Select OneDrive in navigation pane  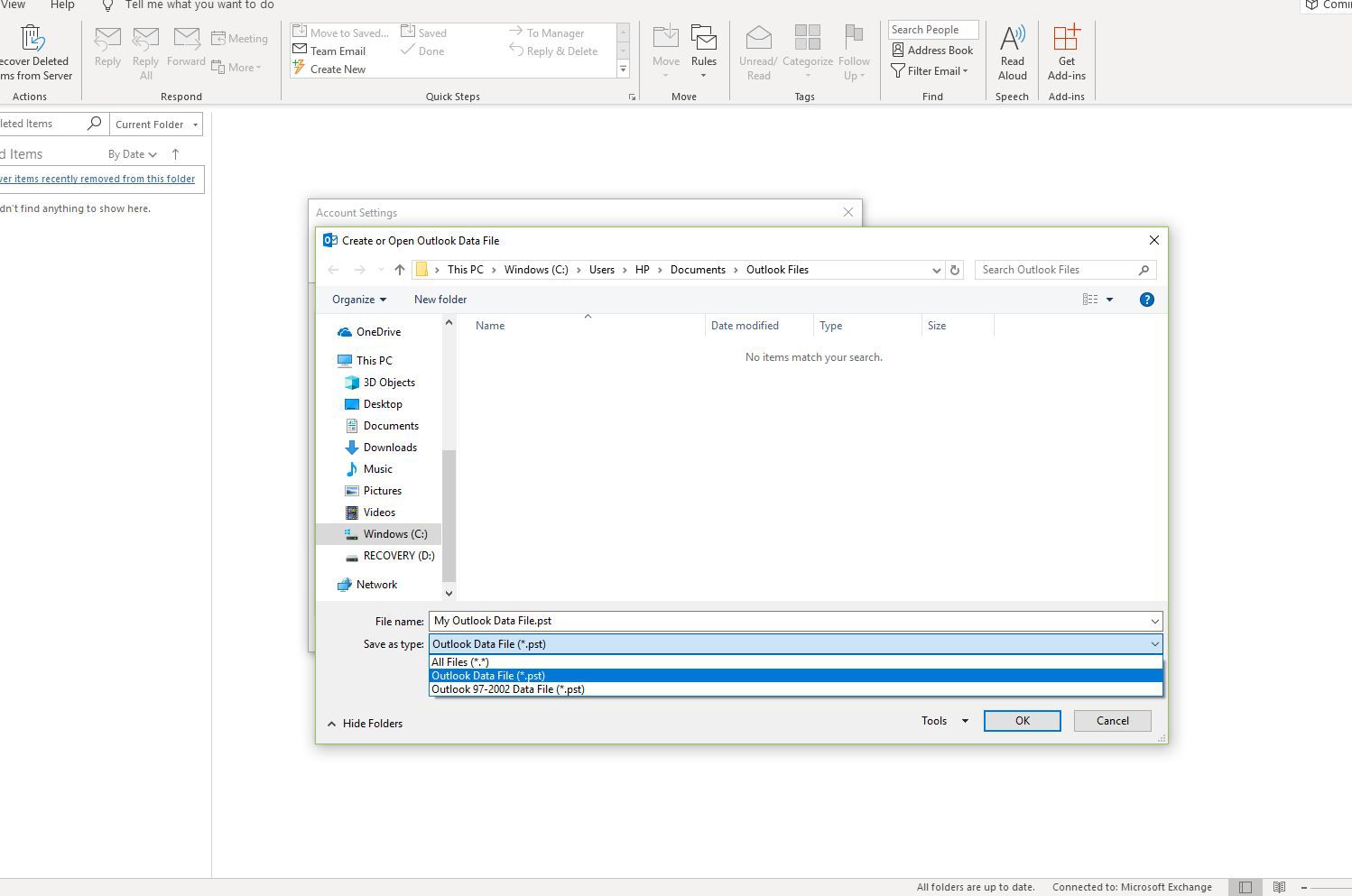tap(378, 332)
